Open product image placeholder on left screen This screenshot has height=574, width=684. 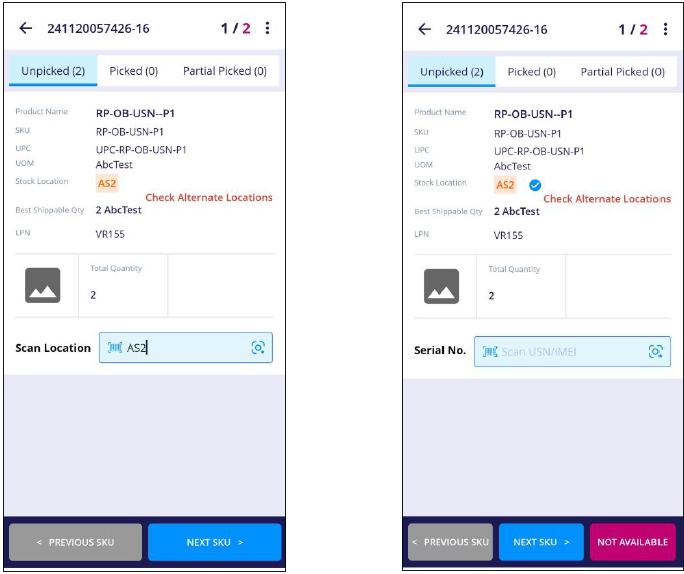click(42, 286)
